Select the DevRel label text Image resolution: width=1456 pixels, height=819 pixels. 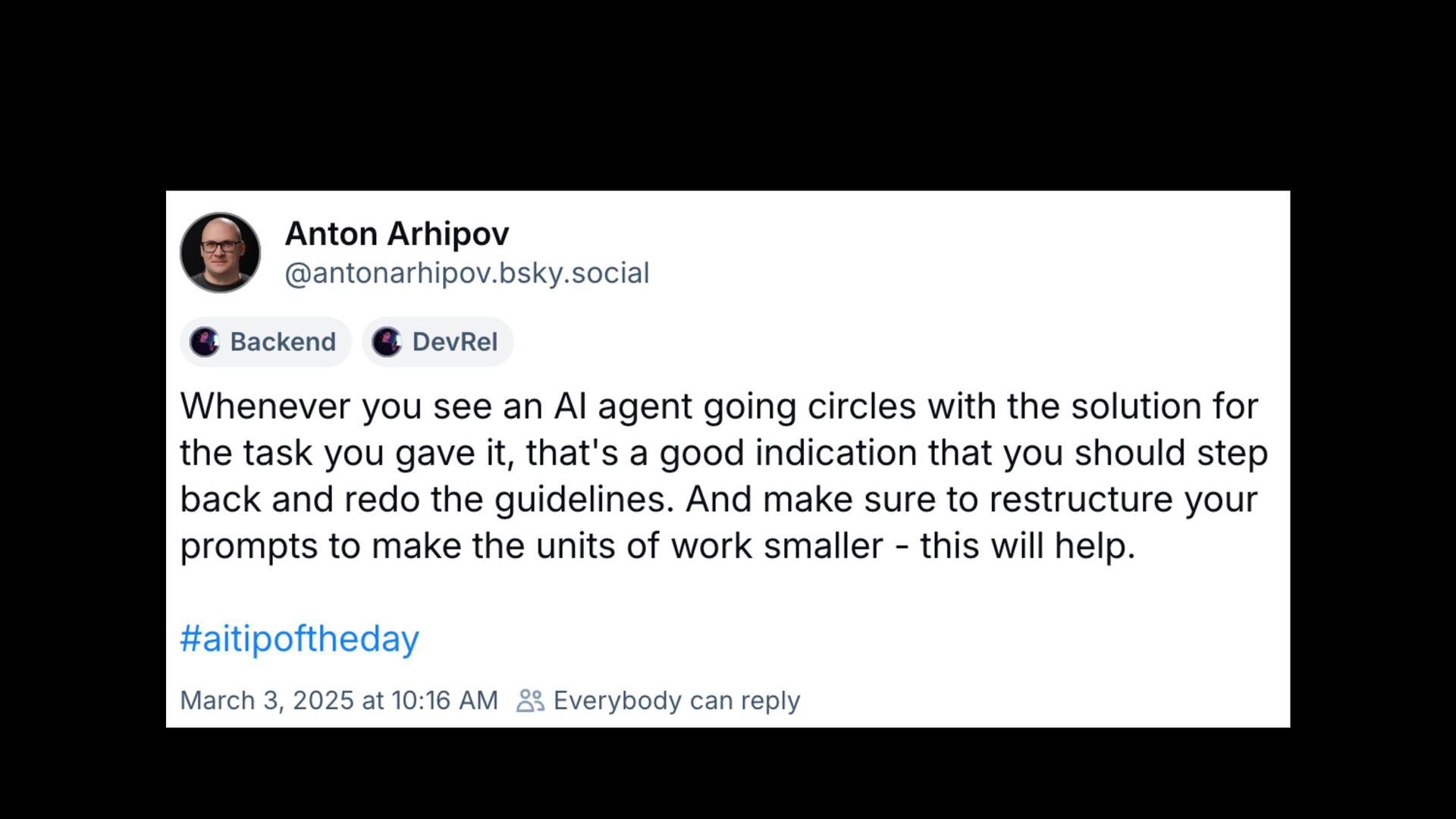454,342
